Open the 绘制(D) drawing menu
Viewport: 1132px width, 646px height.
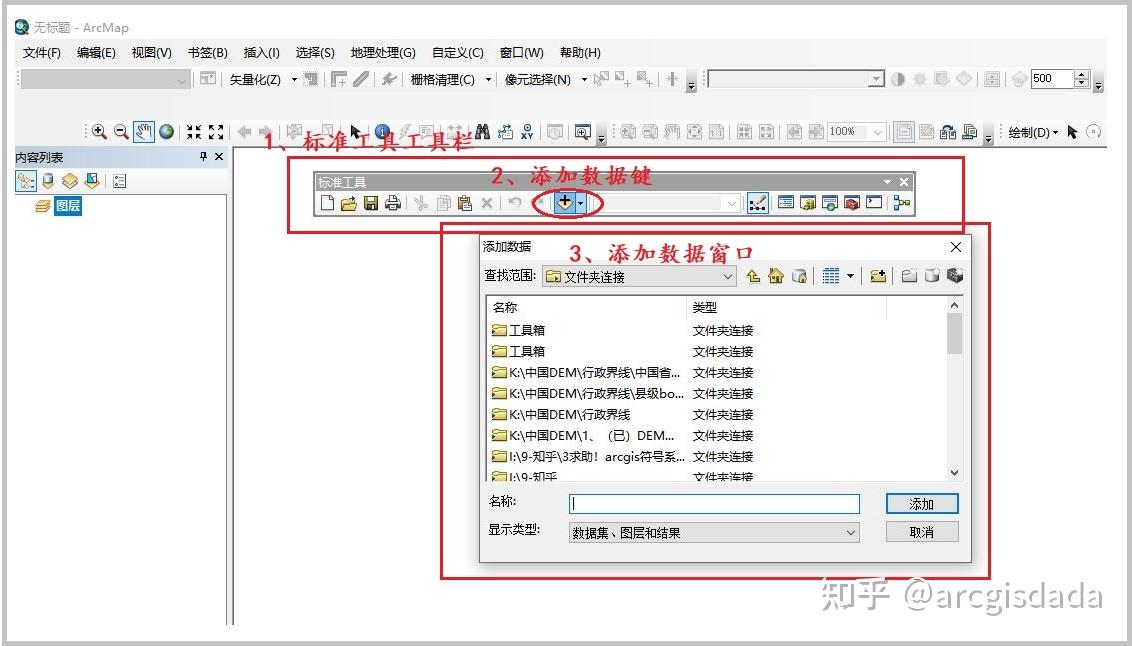tap(1033, 132)
